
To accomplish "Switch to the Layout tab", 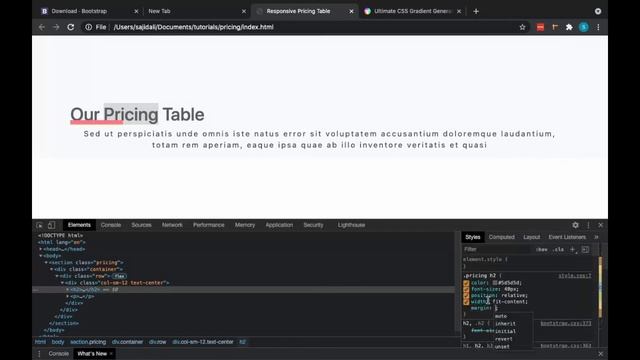I will point(531,237).
